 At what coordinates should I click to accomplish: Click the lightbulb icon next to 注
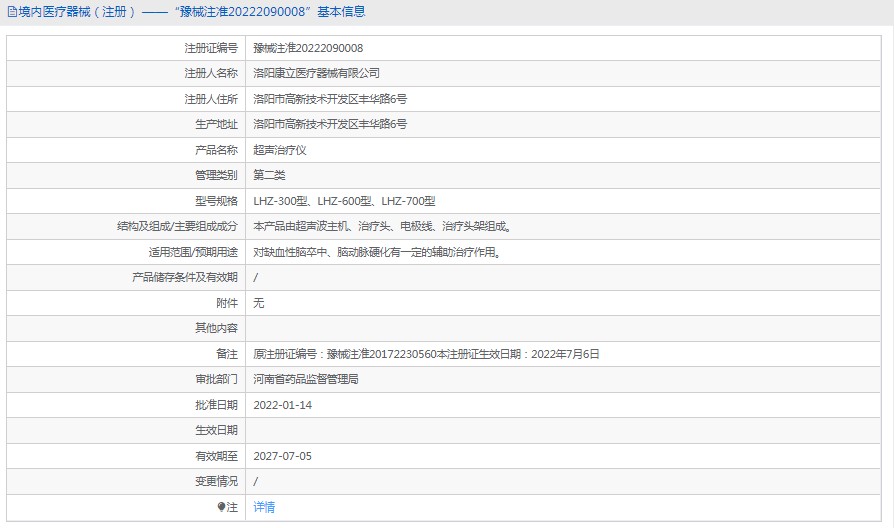pyautogui.click(x=221, y=507)
